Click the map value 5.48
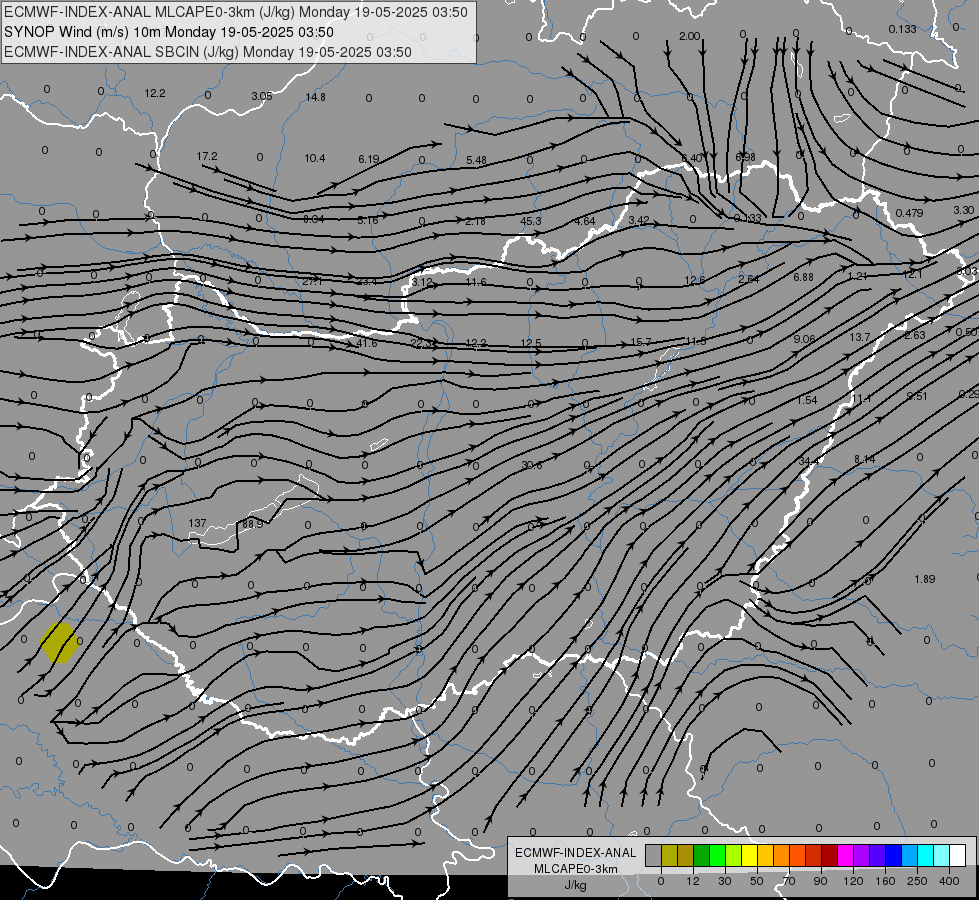Screen dimensions: 979x900 (476, 160)
